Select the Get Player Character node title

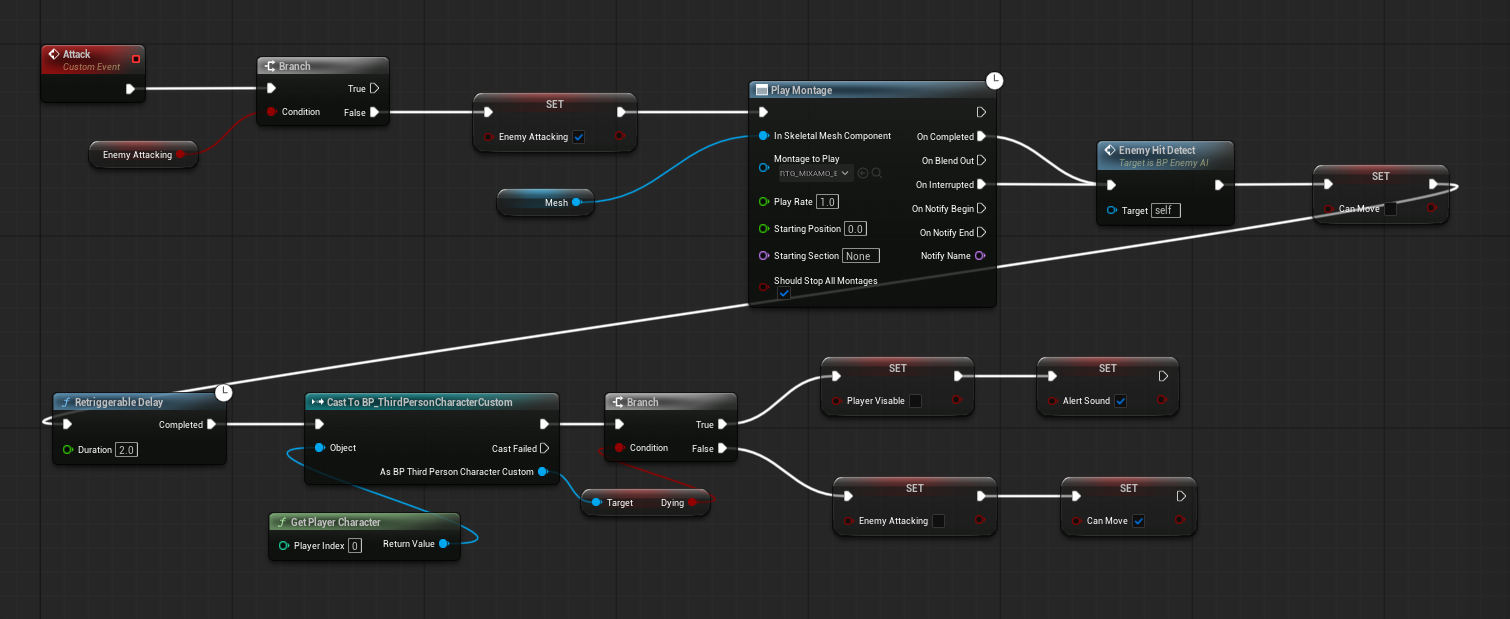(336, 522)
